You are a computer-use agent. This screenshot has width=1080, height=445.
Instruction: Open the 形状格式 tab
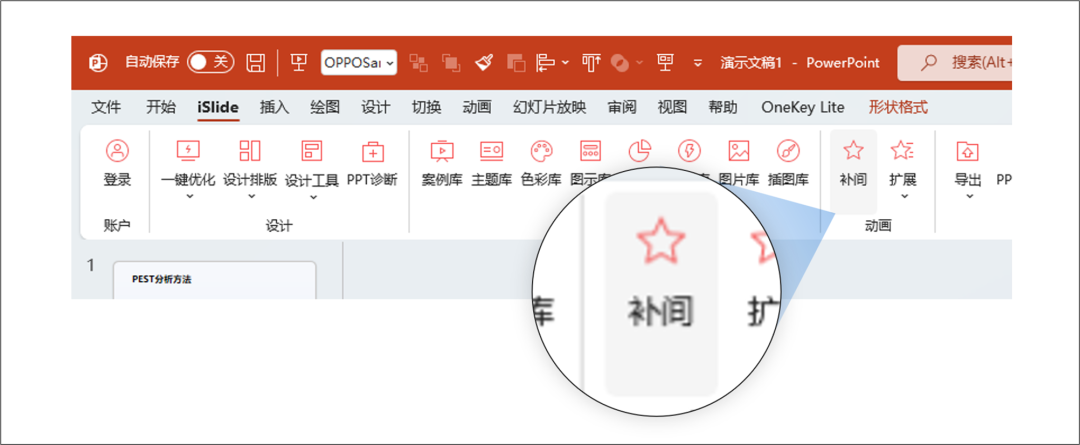pyautogui.click(x=898, y=107)
